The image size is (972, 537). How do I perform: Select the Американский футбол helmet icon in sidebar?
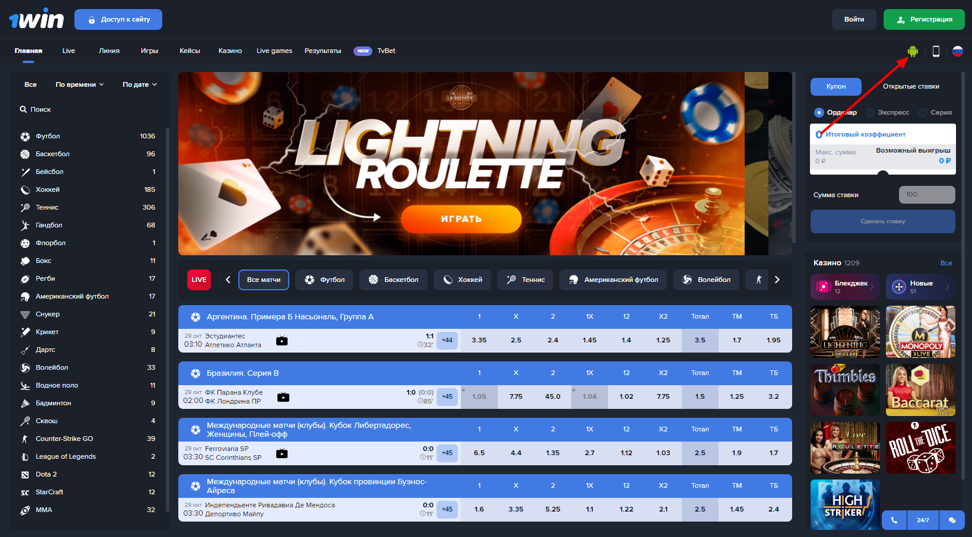[x=25, y=296]
